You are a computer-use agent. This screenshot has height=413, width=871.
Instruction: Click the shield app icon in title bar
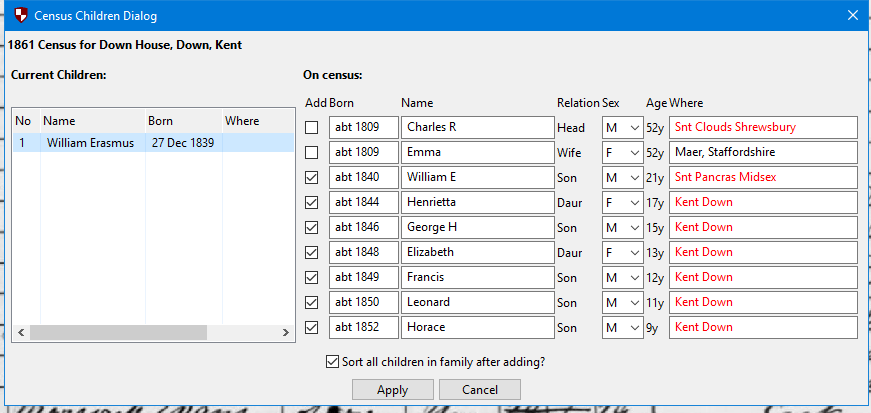(x=19, y=16)
